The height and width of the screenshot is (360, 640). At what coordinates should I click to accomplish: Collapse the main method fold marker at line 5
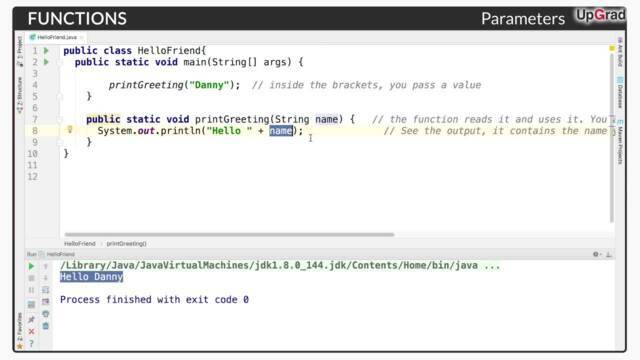[x=60, y=96]
